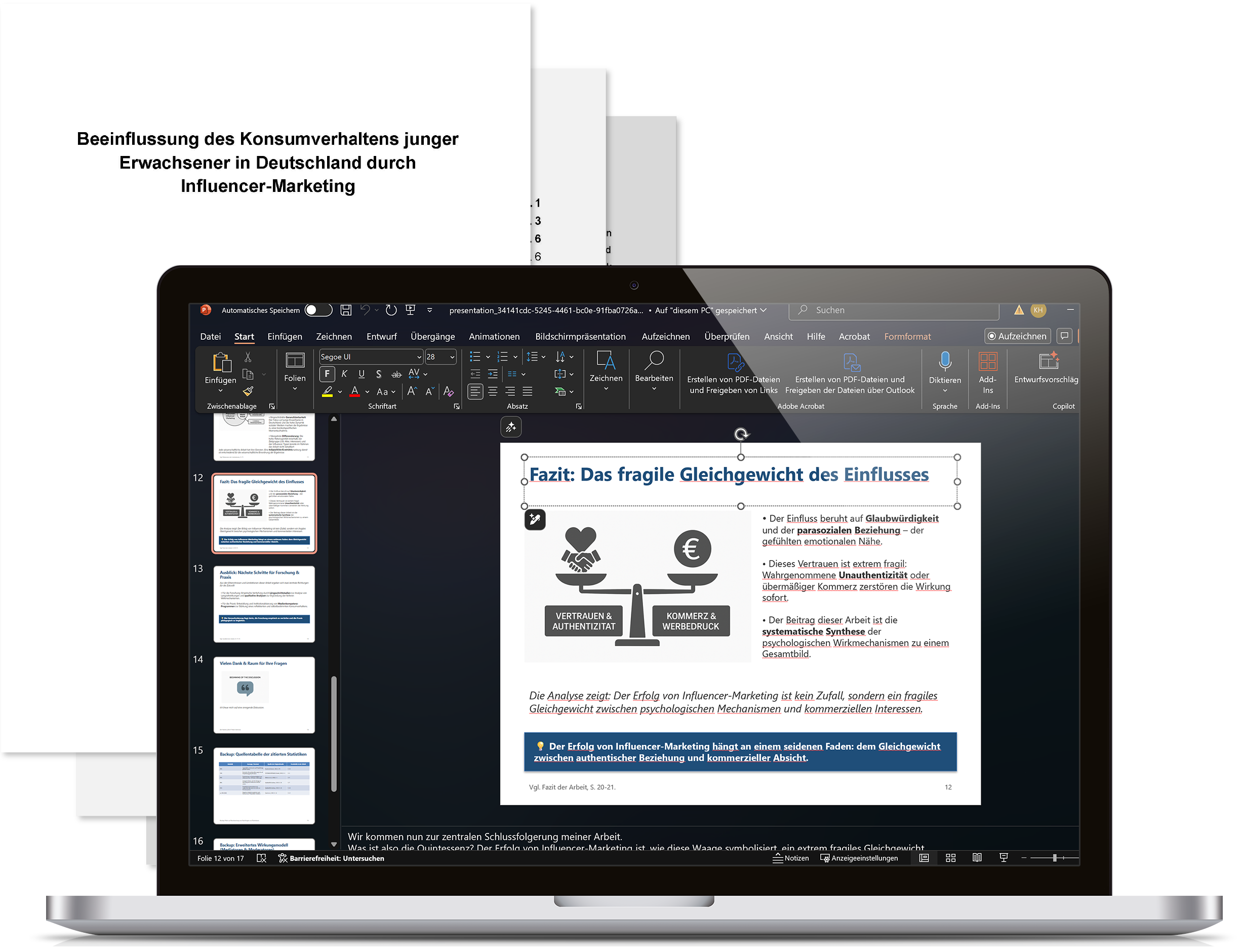Image resolution: width=1242 pixels, height=952 pixels.
Task: Select slide 13 thumbnail in the panel
Action: tap(264, 604)
